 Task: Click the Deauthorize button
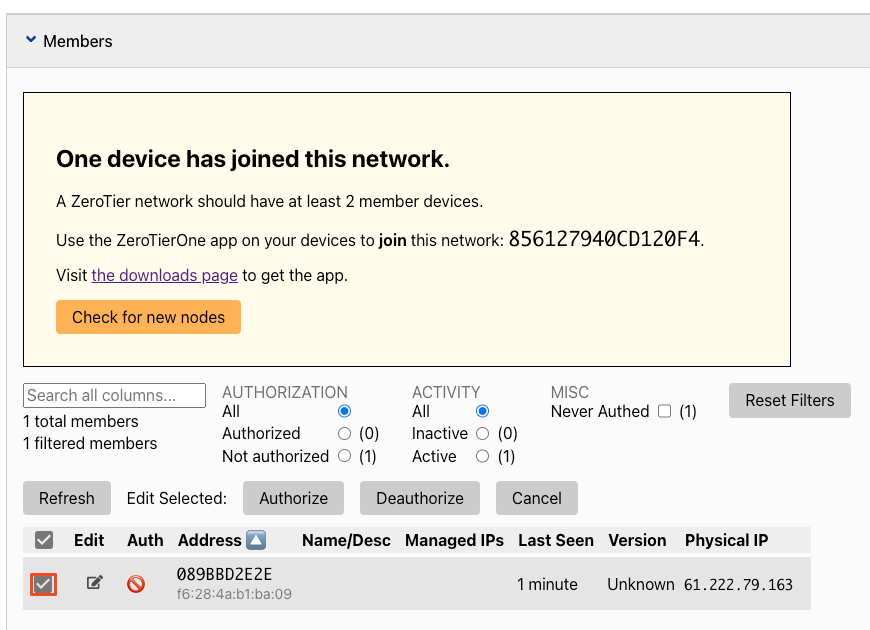pos(420,498)
